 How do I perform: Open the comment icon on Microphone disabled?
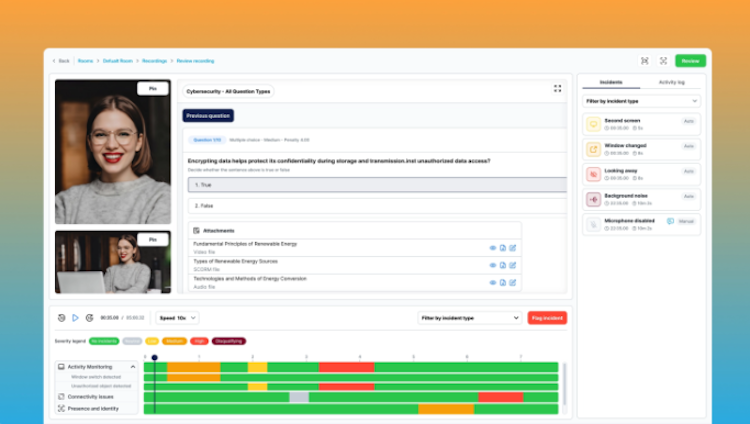670,221
